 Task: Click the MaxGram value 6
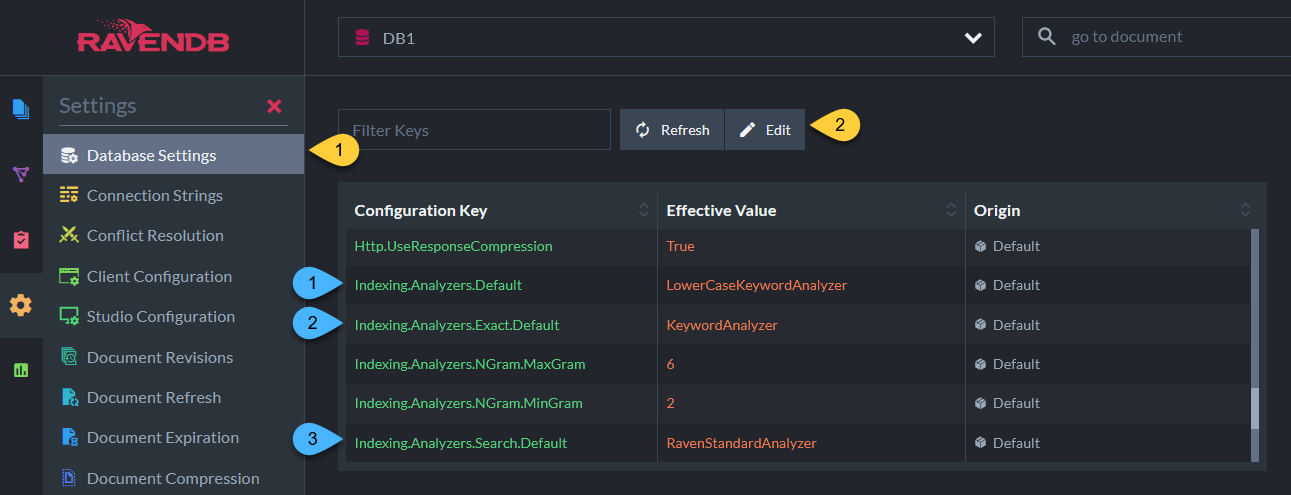(x=670, y=364)
